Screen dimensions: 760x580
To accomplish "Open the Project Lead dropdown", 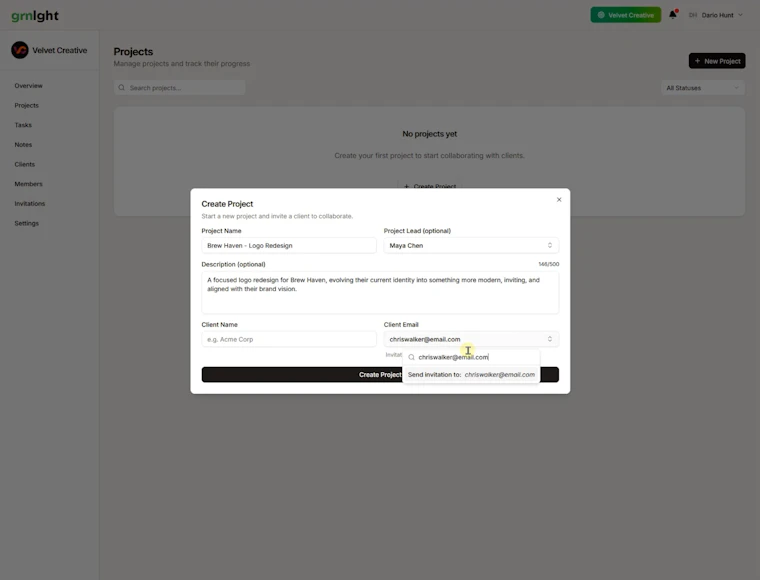I will point(471,245).
